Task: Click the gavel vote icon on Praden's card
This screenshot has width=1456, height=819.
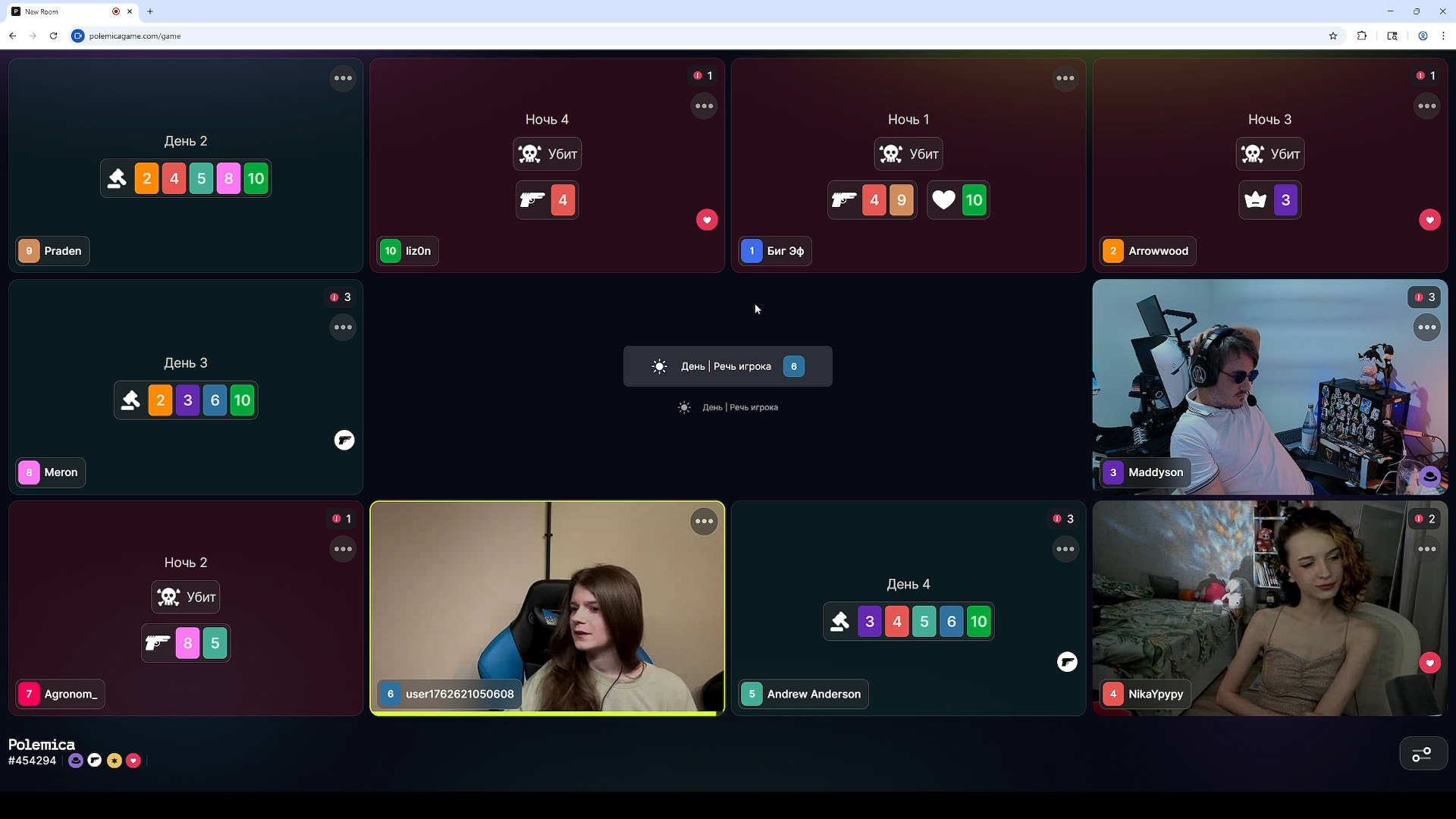Action: coord(117,179)
